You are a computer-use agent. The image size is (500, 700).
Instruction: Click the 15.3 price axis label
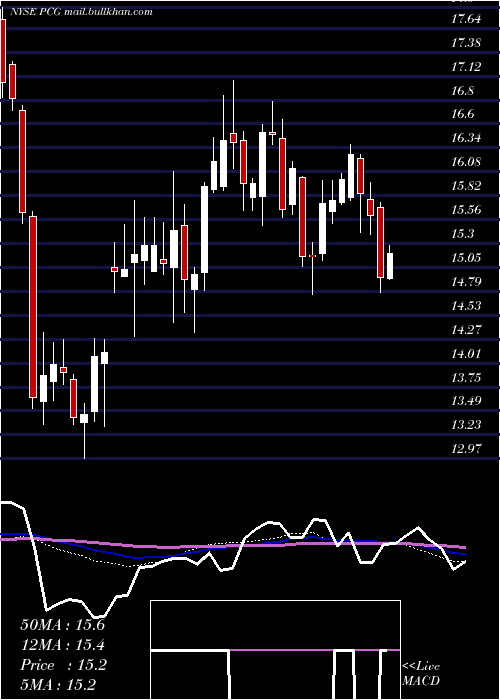[x=462, y=234]
